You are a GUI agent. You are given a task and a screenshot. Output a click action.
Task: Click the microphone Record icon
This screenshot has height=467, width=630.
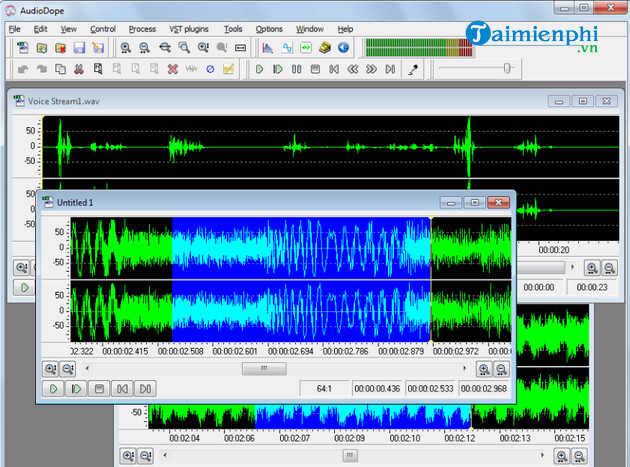[413, 69]
